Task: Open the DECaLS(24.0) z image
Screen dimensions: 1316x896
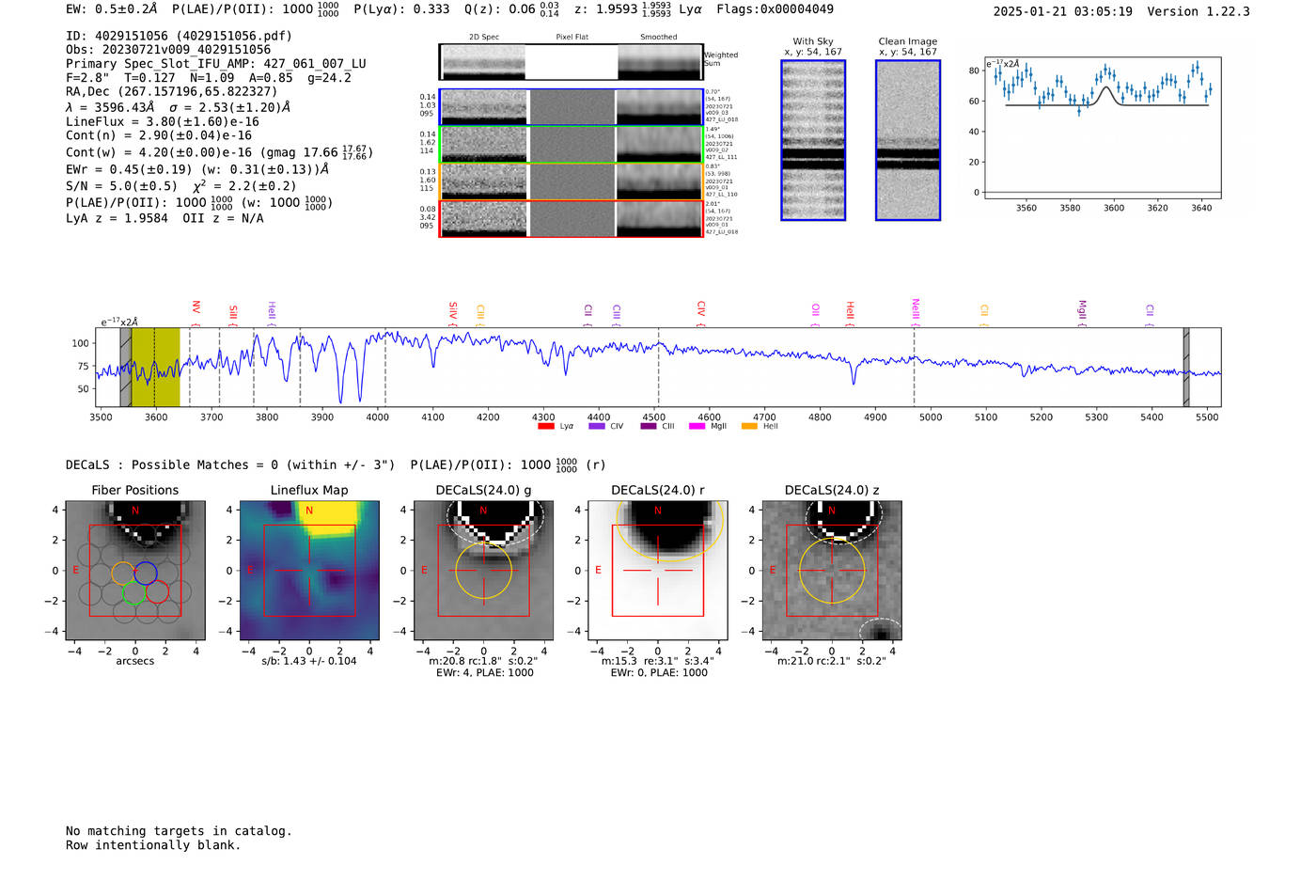Action: pos(832,571)
